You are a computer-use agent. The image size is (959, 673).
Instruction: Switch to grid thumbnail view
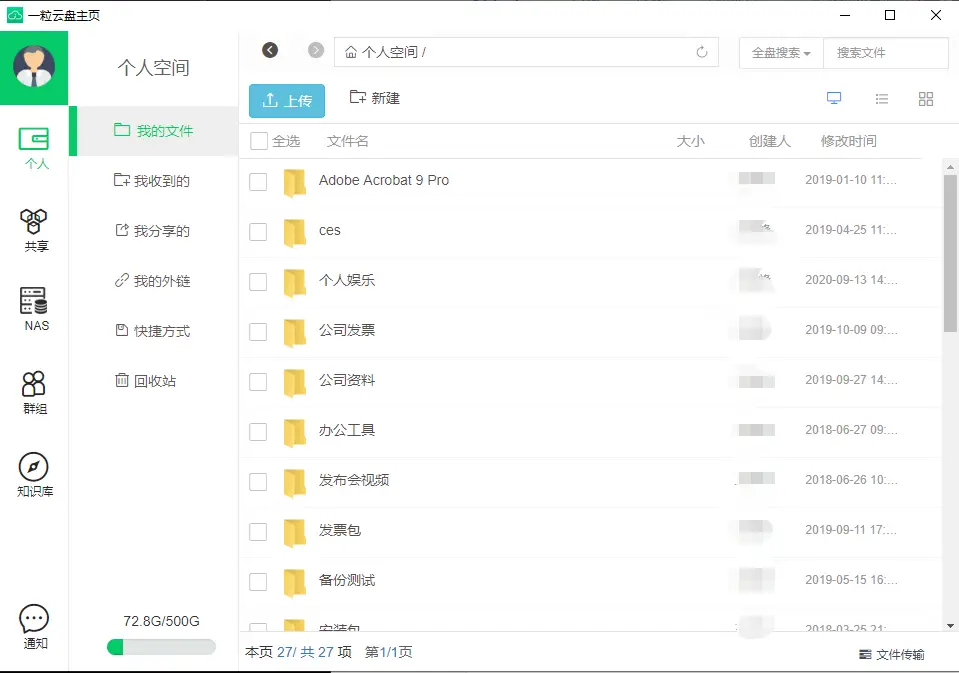(926, 99)
